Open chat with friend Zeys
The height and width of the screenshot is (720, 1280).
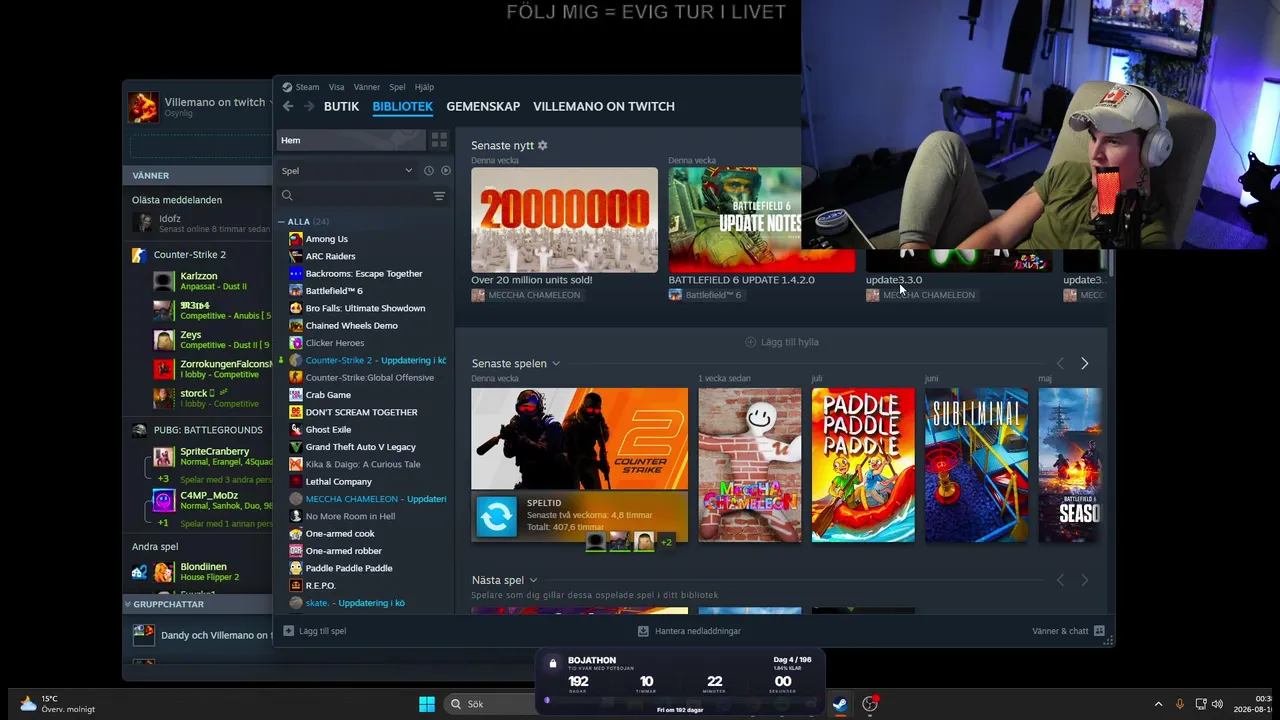click(x=212, y=340)
